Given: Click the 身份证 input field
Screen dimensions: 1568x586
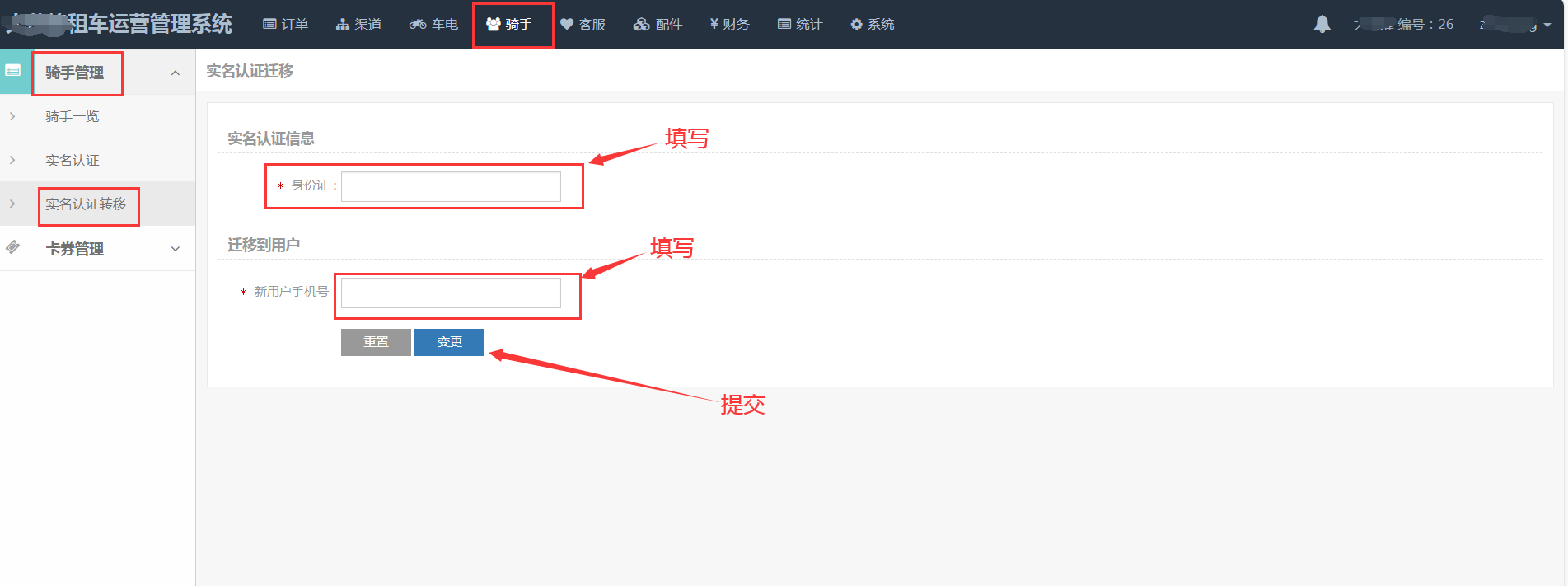Looking at the screenshot, I should pyautogui.click(x=451, y=186).
